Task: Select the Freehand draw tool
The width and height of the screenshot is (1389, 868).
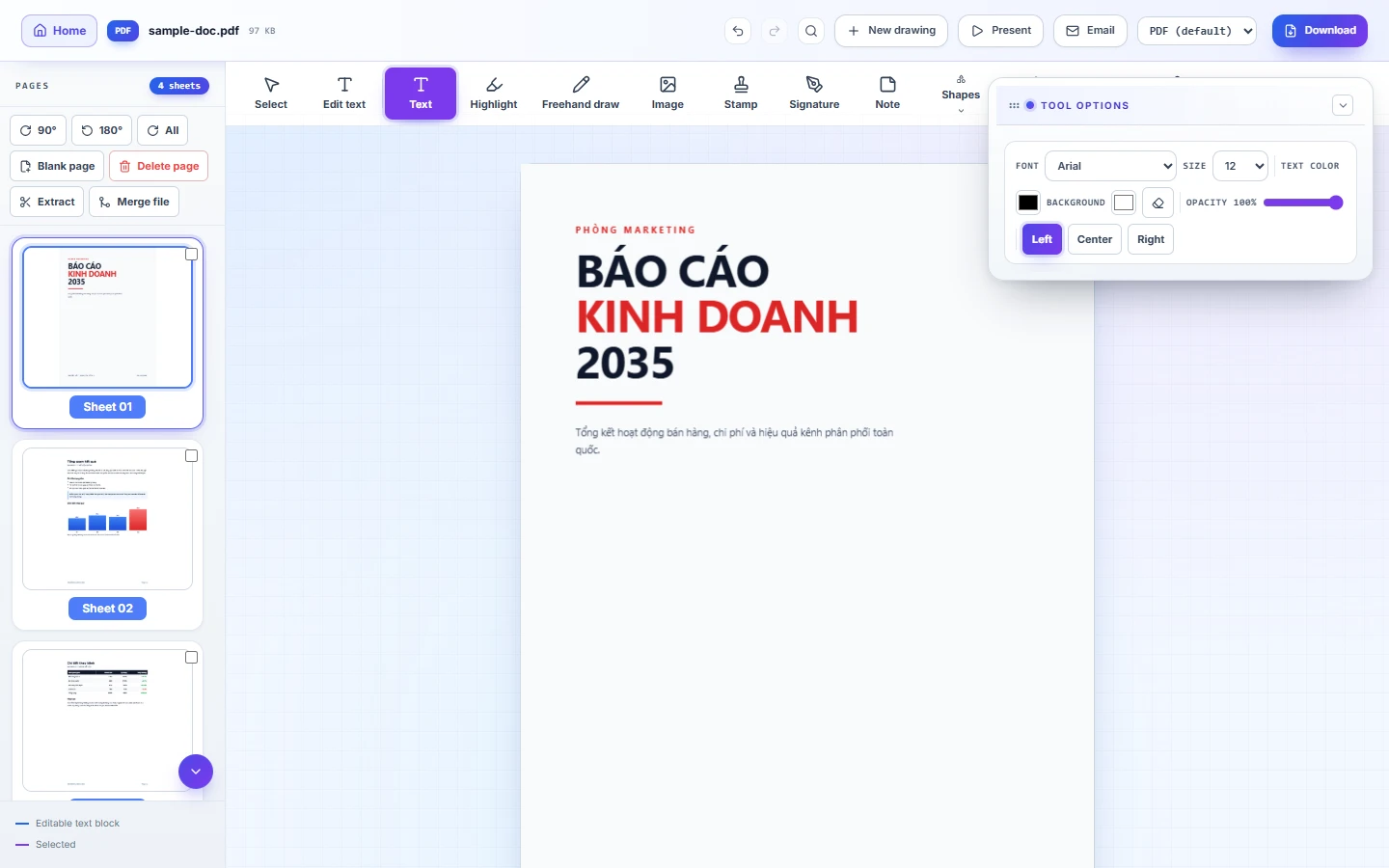Action: click(x=581, y=94)
